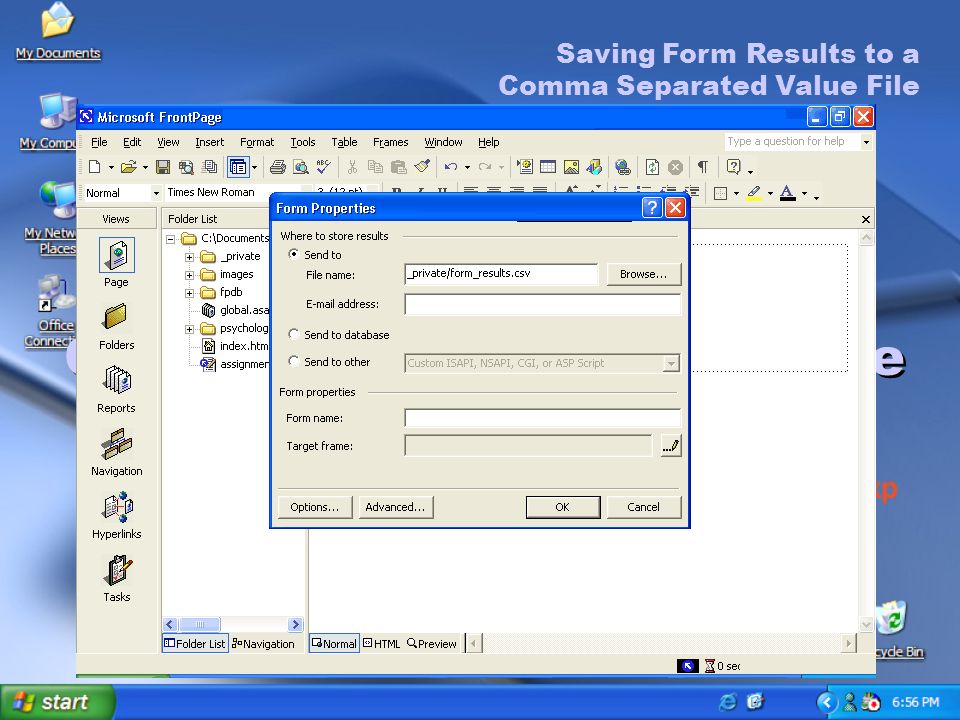Open the highlight color dropdown arrow

770,193
